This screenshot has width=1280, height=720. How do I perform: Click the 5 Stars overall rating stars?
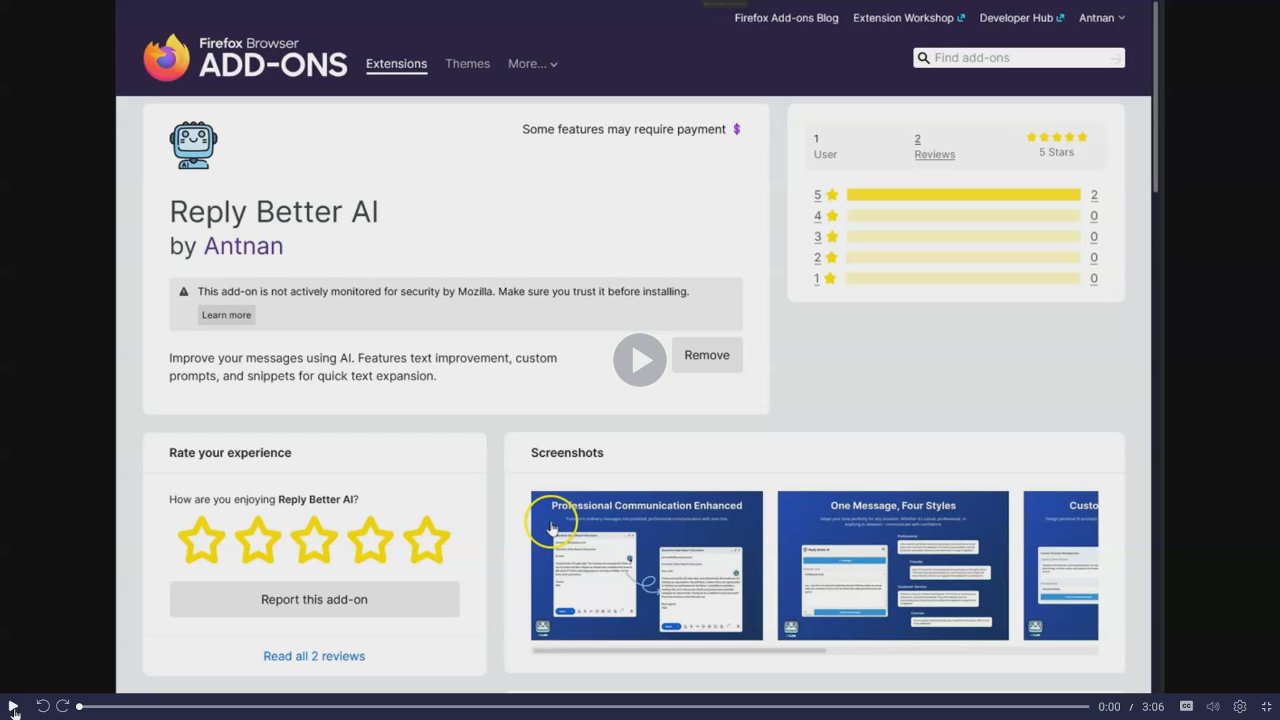(1056, 137)
